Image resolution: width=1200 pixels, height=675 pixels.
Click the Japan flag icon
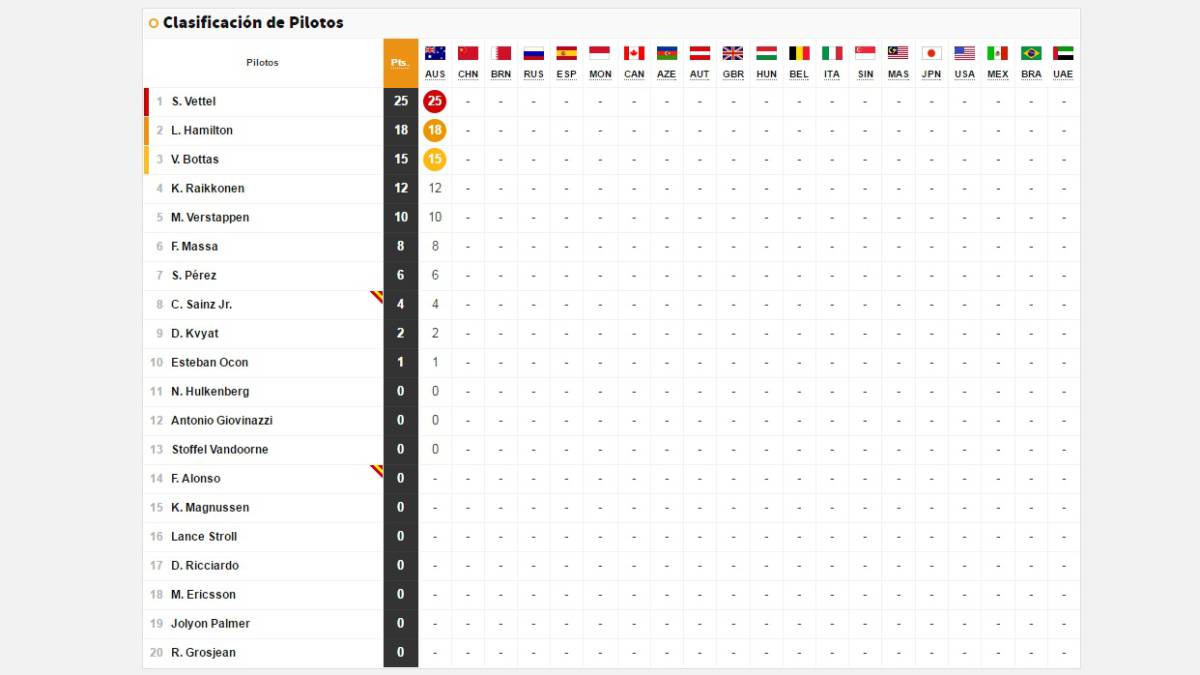click(931, 53)
